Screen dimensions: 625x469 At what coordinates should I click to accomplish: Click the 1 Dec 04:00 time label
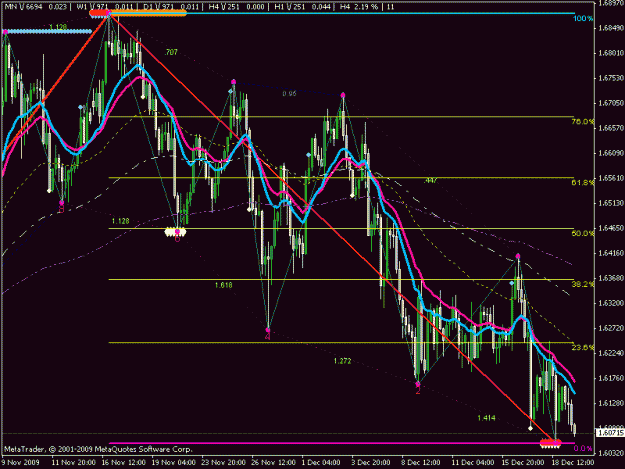tap(321, 463)
